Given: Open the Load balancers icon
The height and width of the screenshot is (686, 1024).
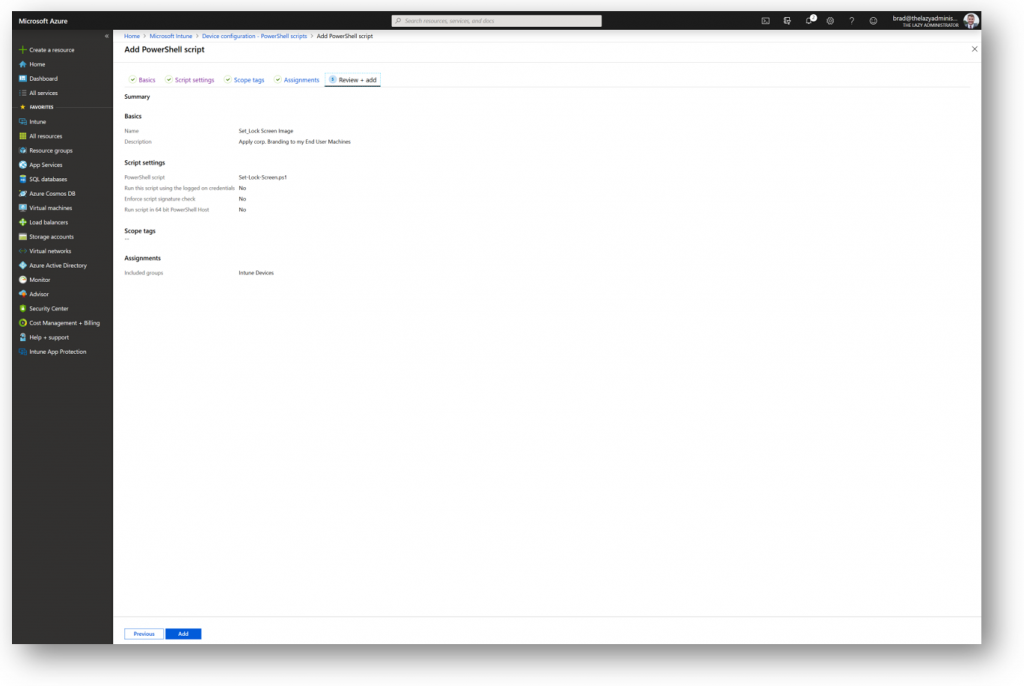Looking at the screenshot, I should [23, 222].
